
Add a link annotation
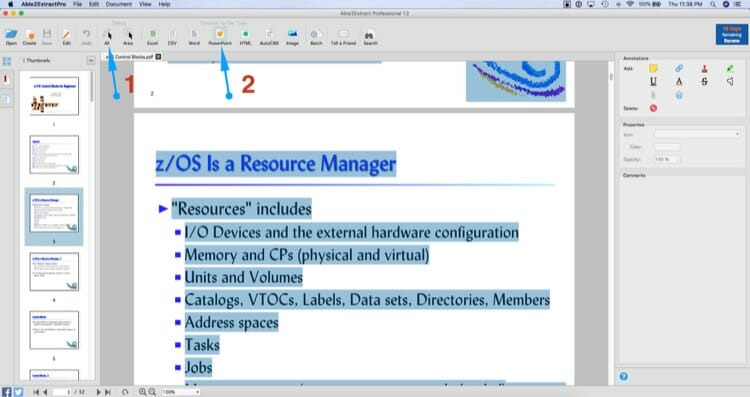click(x=679, y=68)
